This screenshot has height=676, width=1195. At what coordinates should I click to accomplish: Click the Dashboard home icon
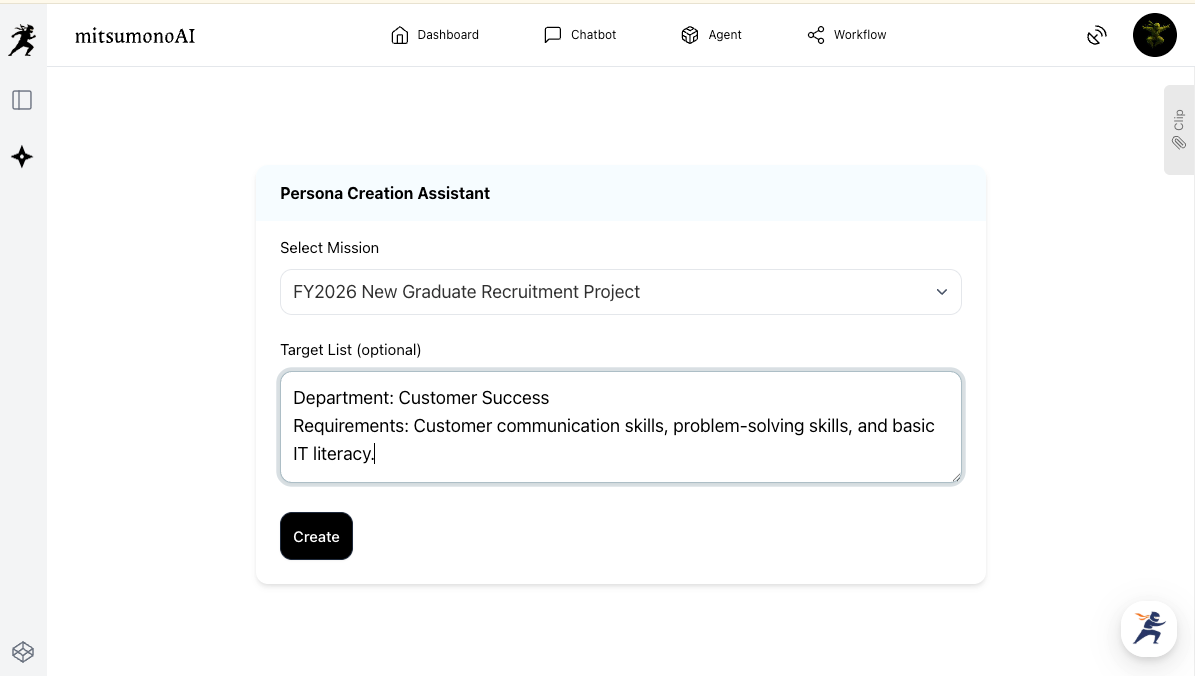400,35
